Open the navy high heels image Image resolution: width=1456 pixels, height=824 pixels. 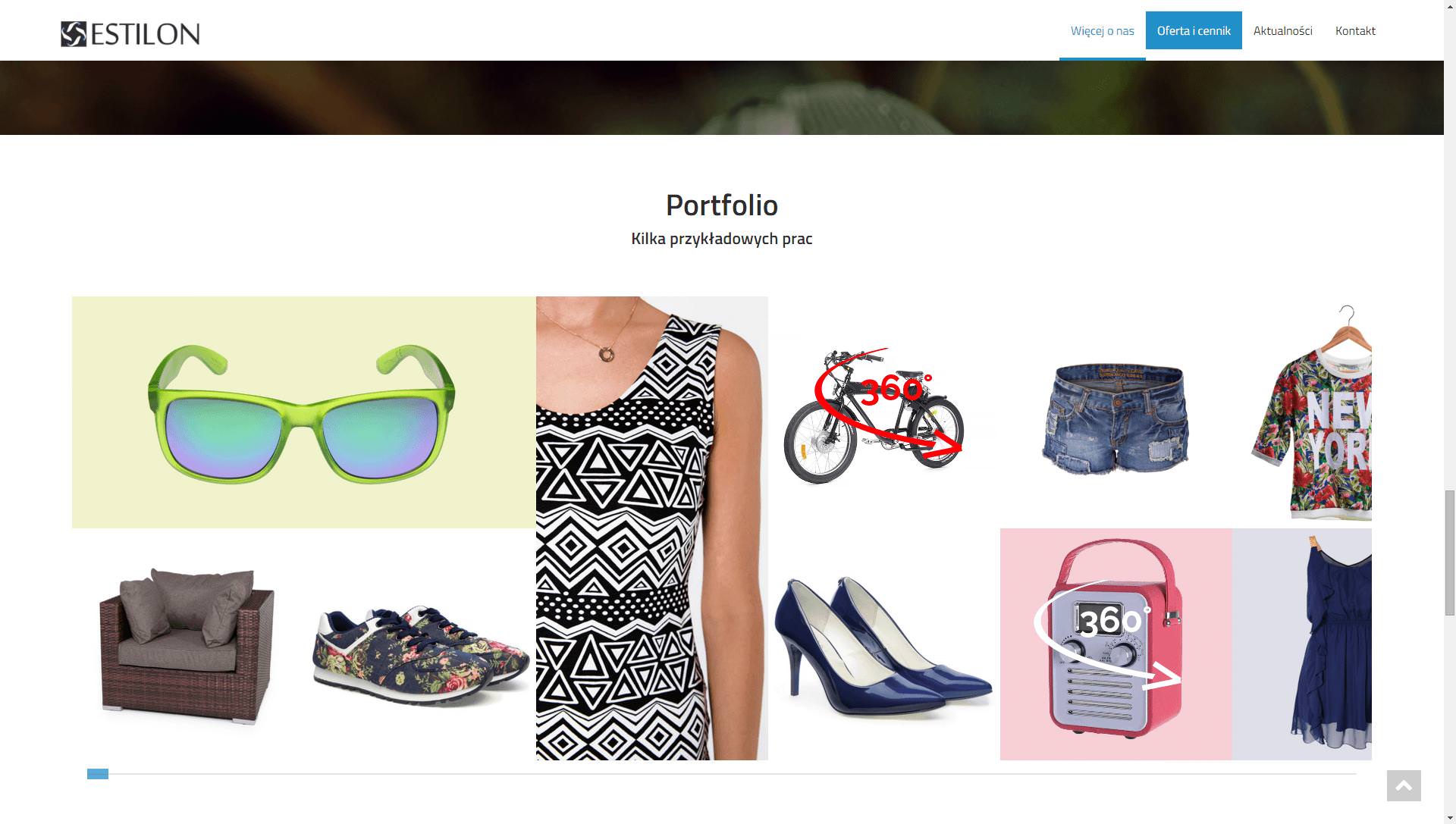tap(883, 644)
